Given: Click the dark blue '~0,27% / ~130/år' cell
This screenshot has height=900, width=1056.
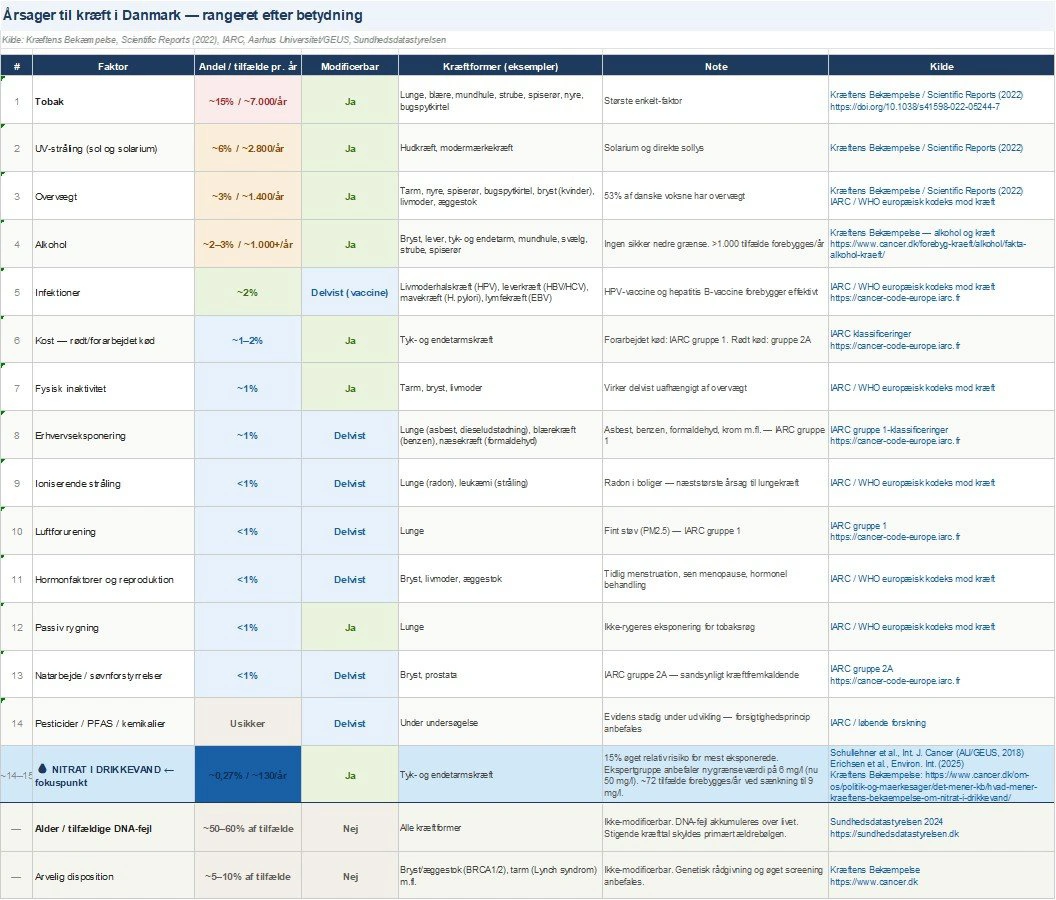Looking at the screenshot, I should coord(248,775).
